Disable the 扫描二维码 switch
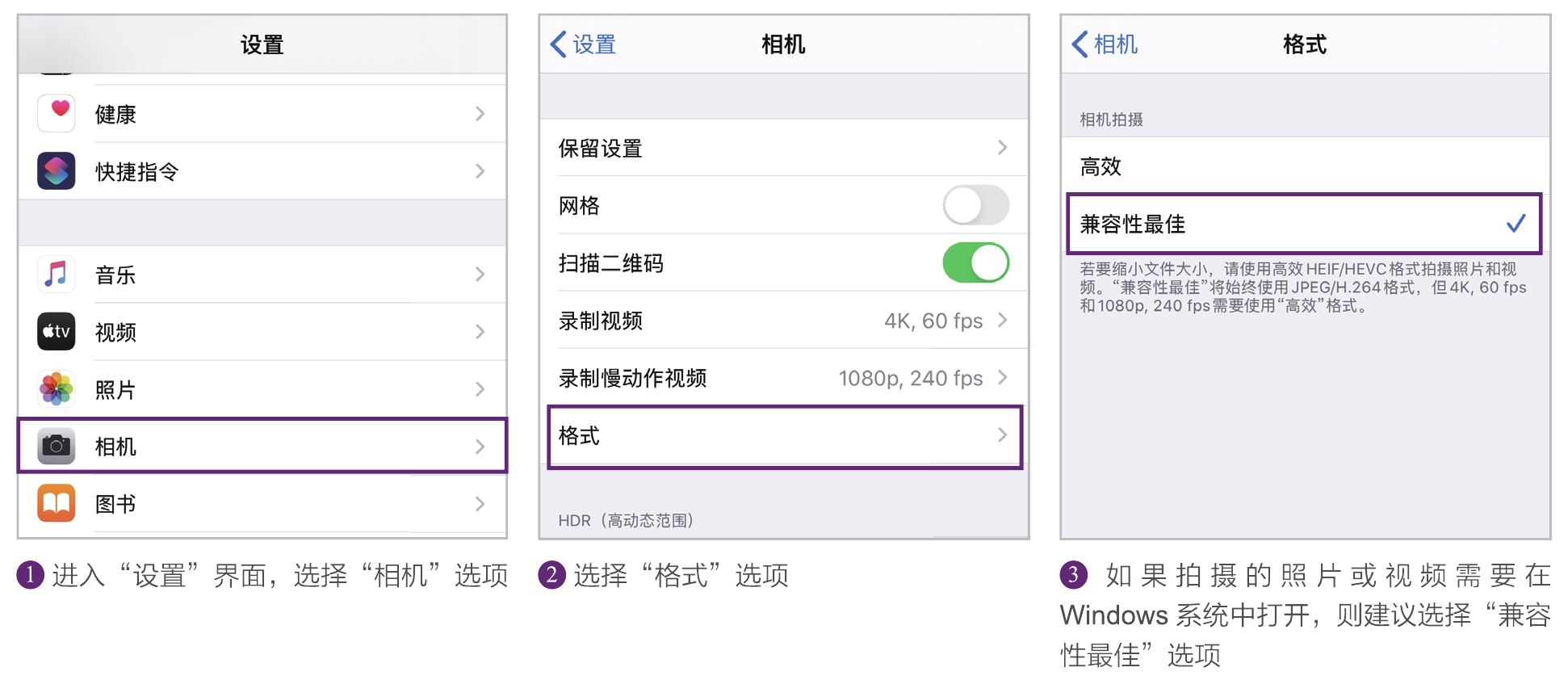The width and height of the screenshot is (1568, 680). pyautogui.click(x=975, y=262)
